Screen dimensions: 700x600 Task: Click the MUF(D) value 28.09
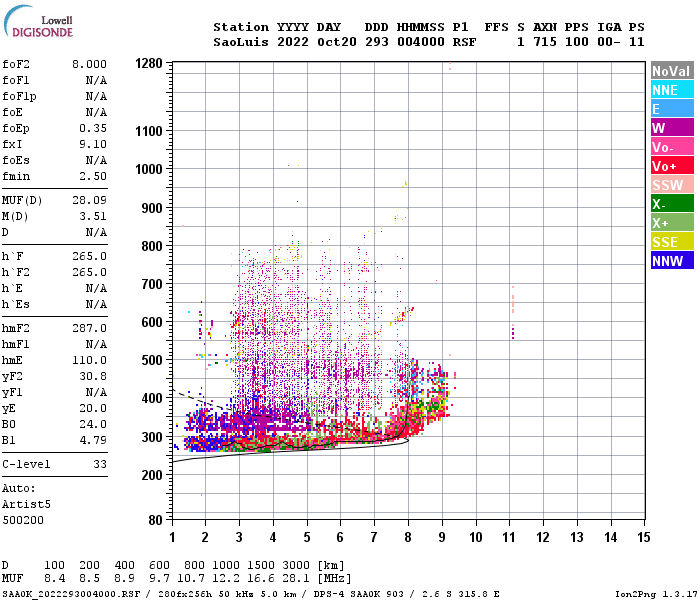pos(89,200)
